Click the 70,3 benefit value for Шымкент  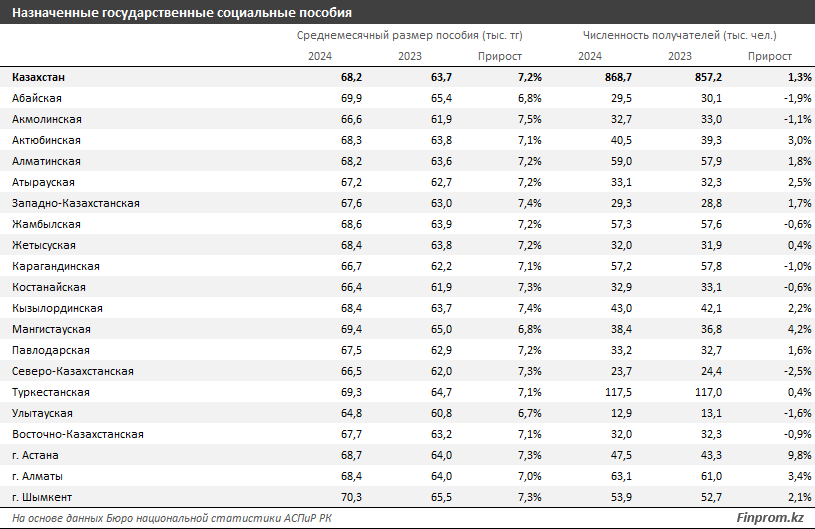[x=353, y=497]
